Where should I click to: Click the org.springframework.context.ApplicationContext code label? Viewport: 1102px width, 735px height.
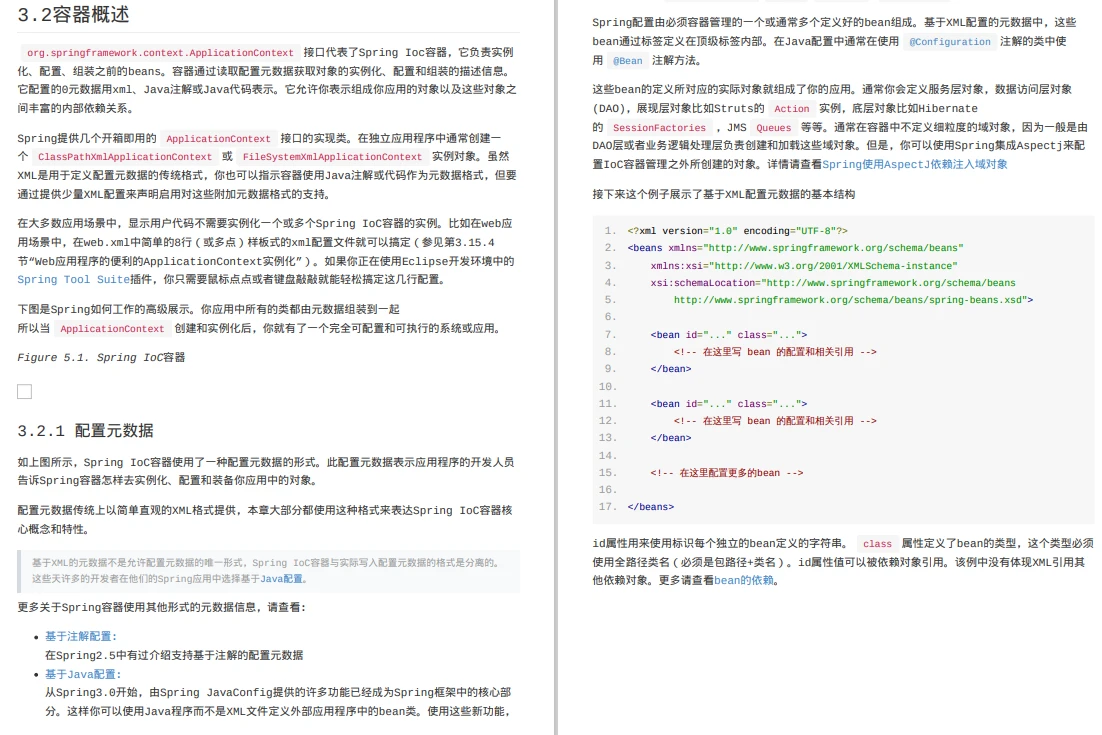coord(160,53)
